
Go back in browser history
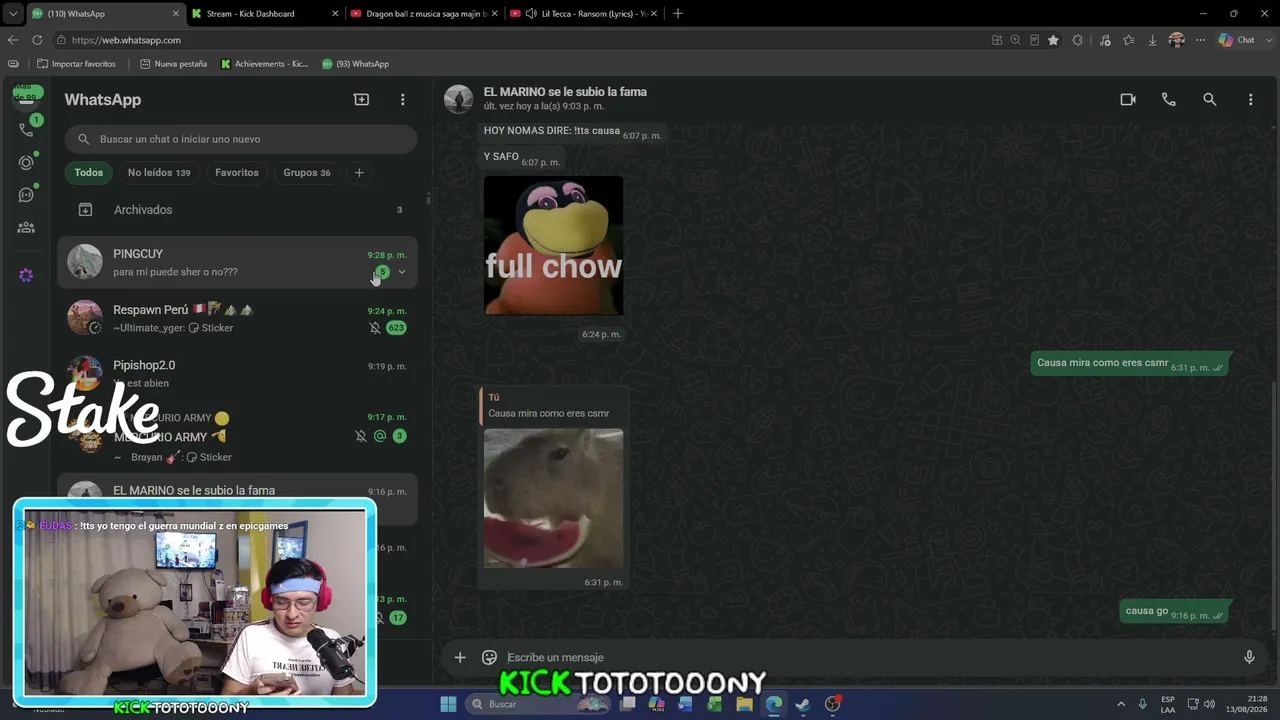coord(13,40)
